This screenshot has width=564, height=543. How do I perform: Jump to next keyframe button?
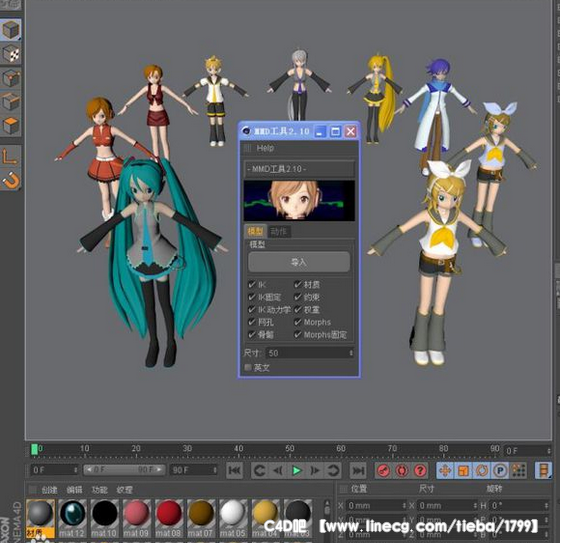[x=333, y=470]
